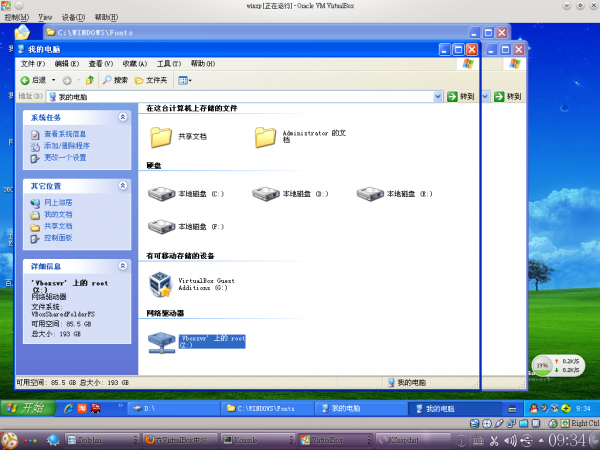Screen dimensions: 600x450
Task: Click the VirtualBox optical disk status icon
Action: (x=487, y=424)
